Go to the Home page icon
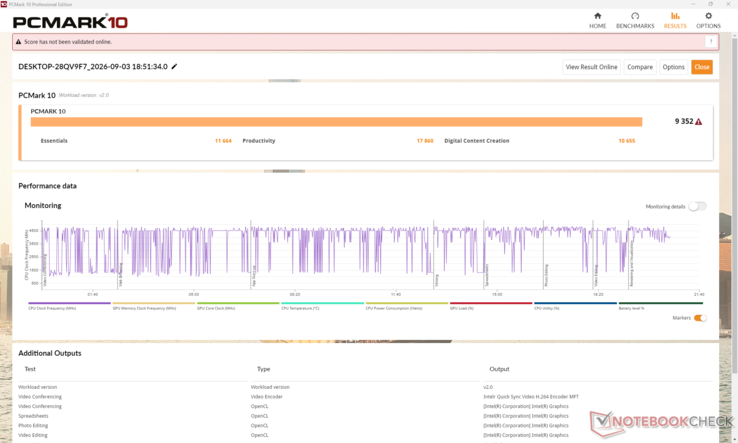Screen dimensions: 738x443 click(597, 16)
